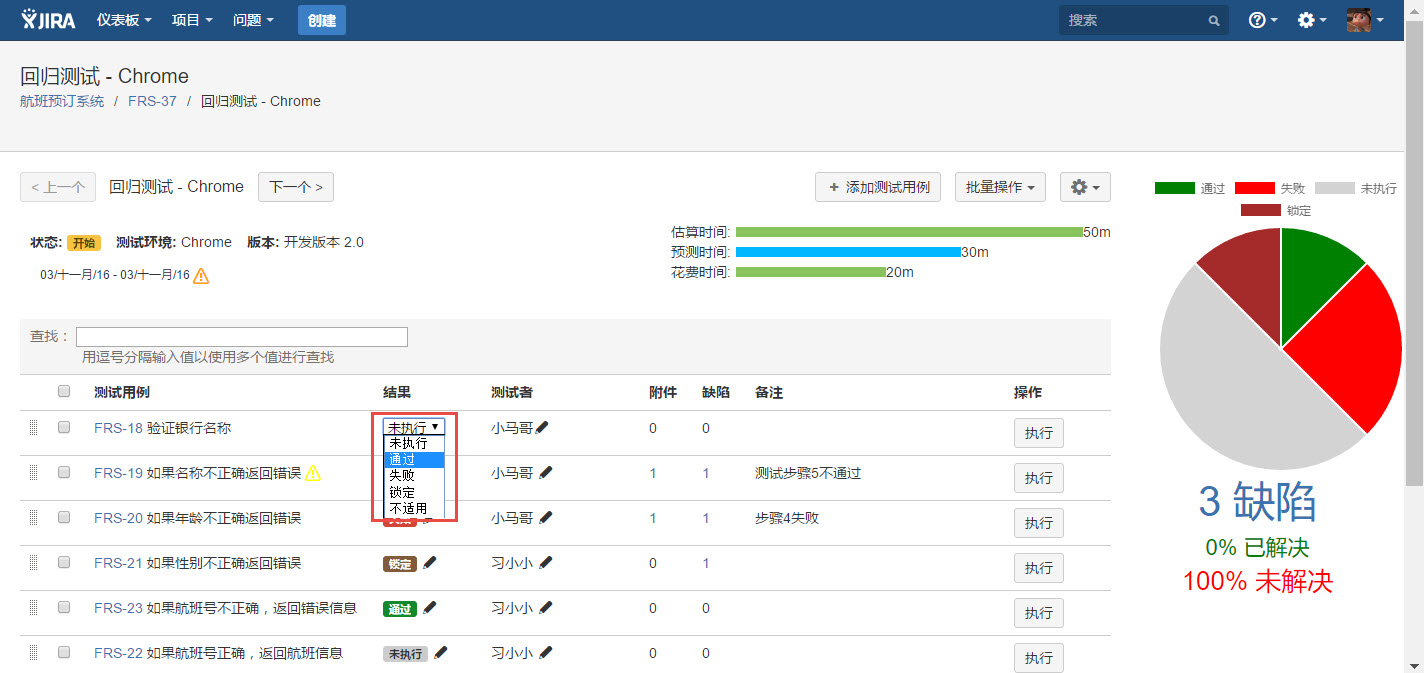1424x673 pixels.
Task: Click the yellow warning icon beside FRS-19
Action: (313, 473)
